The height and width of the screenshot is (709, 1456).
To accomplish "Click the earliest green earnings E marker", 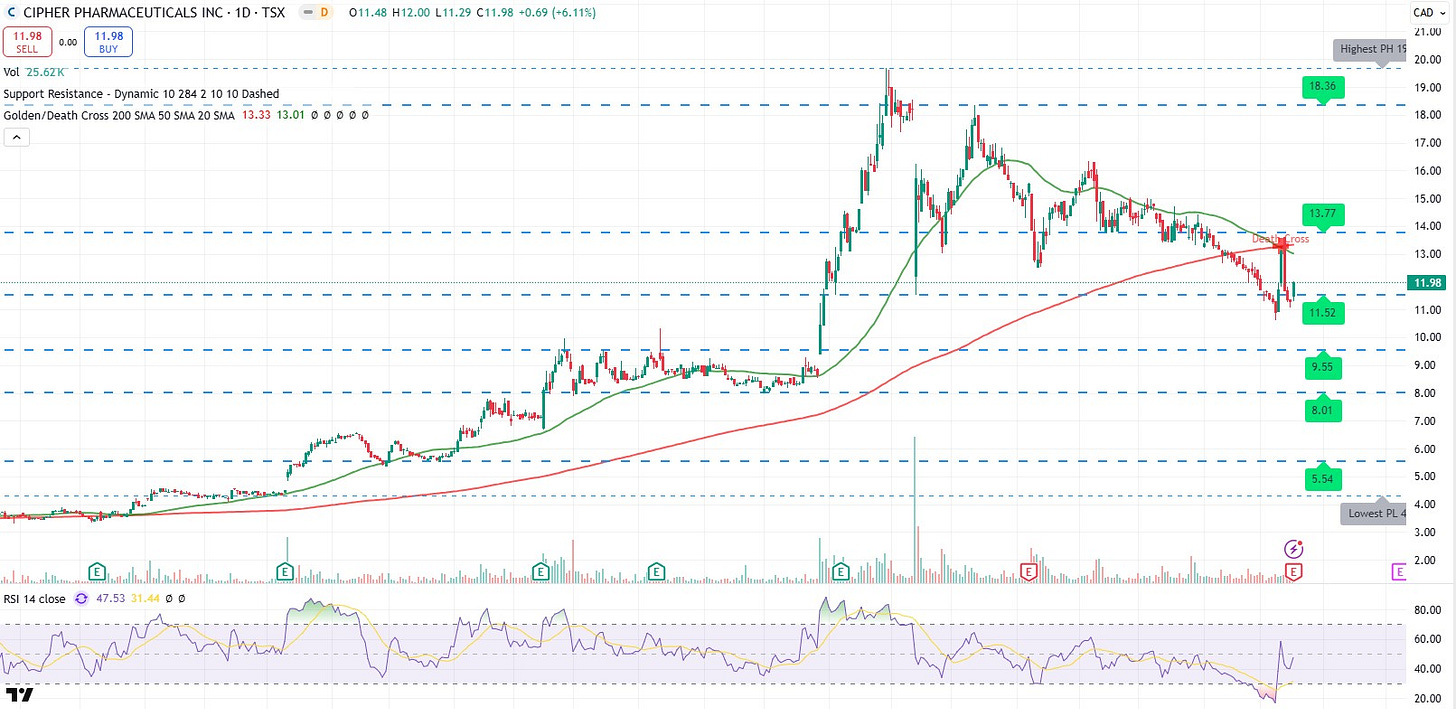I will (x=98, y=571).
